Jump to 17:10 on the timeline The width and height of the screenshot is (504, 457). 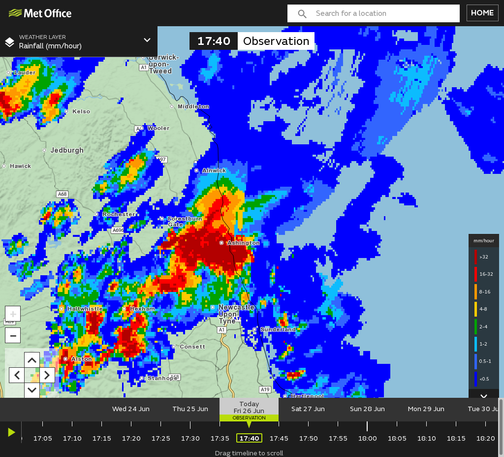tap(72, 438)
